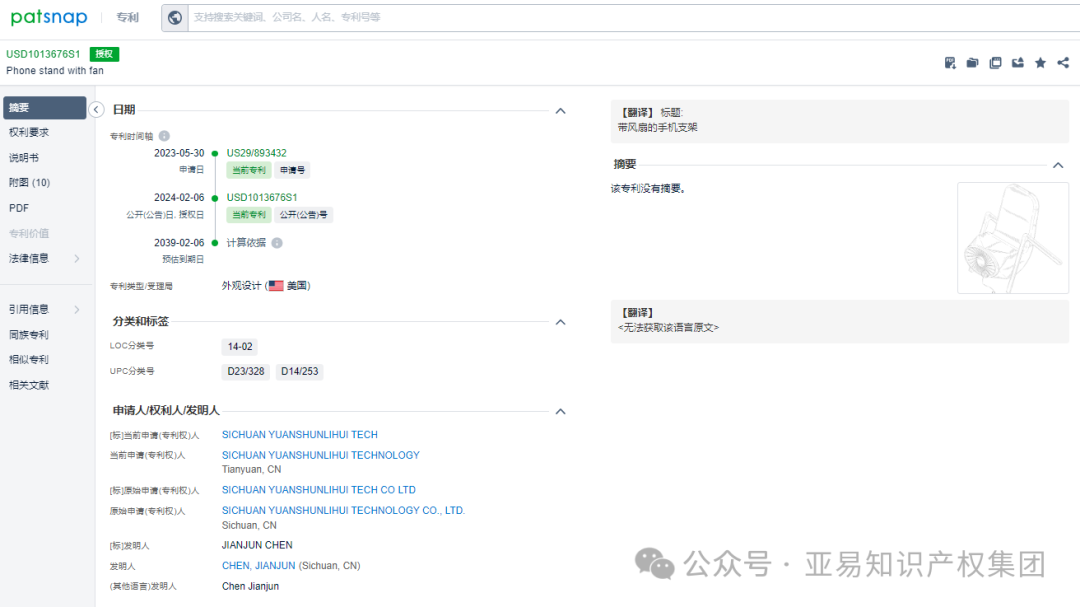Click the 专利 label next to the logo
This screenshot has height=607, width=1080.
127,17
